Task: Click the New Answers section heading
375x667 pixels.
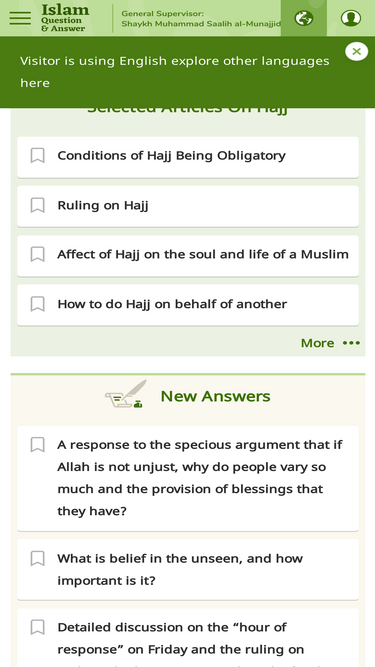Action: pyautogui.click(x=215, y=396)
